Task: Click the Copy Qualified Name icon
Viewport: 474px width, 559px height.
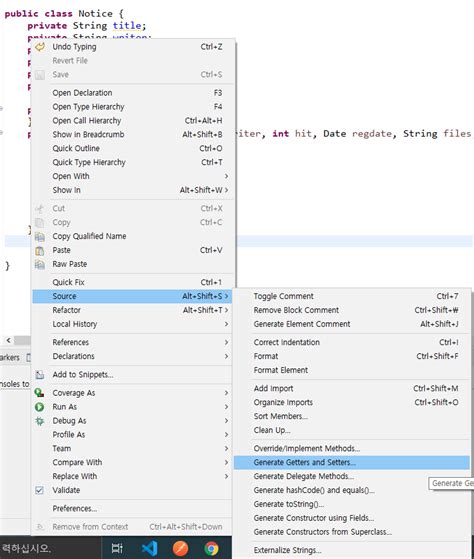Action: click(40, 237)
